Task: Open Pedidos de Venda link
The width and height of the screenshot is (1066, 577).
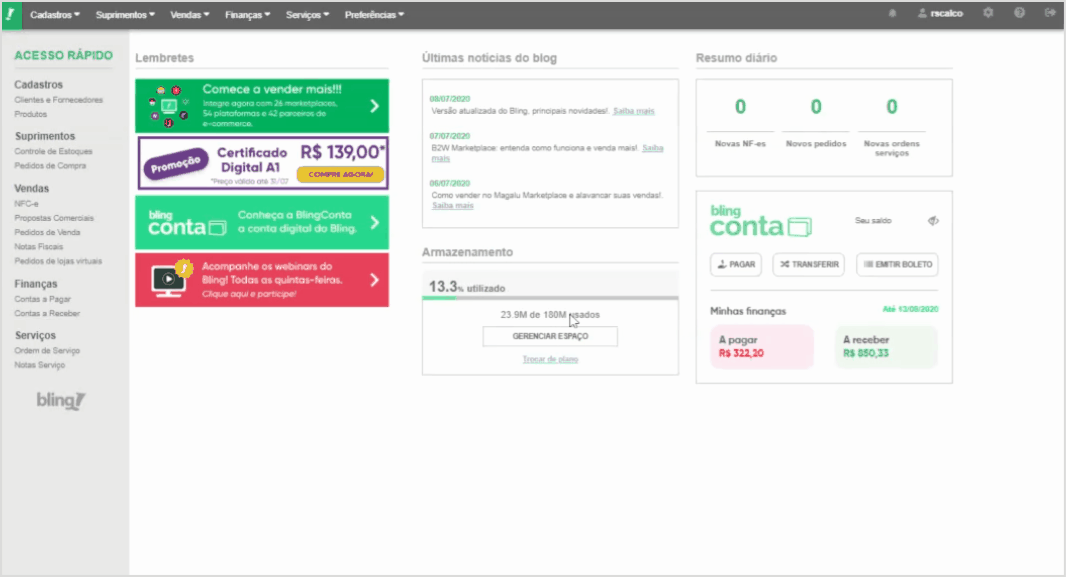Action: (x=47, y=232)
